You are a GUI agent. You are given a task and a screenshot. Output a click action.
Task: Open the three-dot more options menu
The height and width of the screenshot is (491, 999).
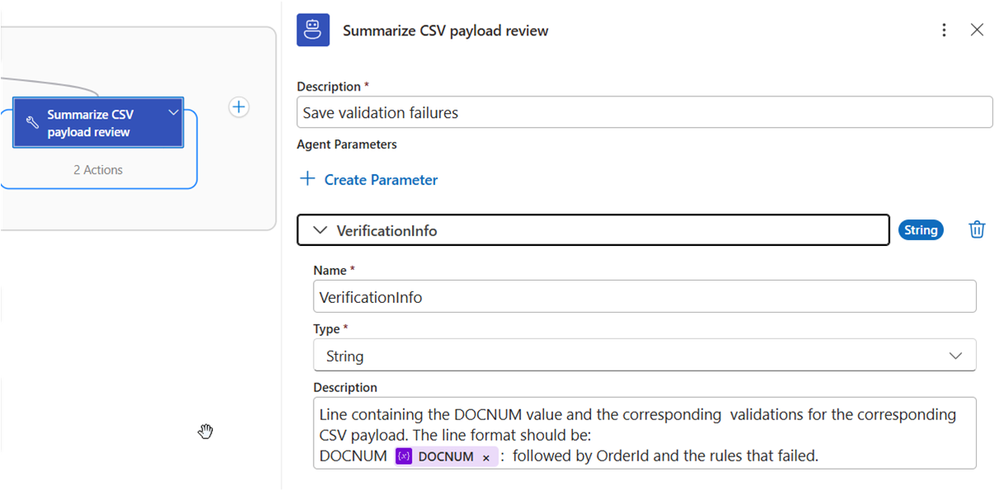tap(944, 30)
